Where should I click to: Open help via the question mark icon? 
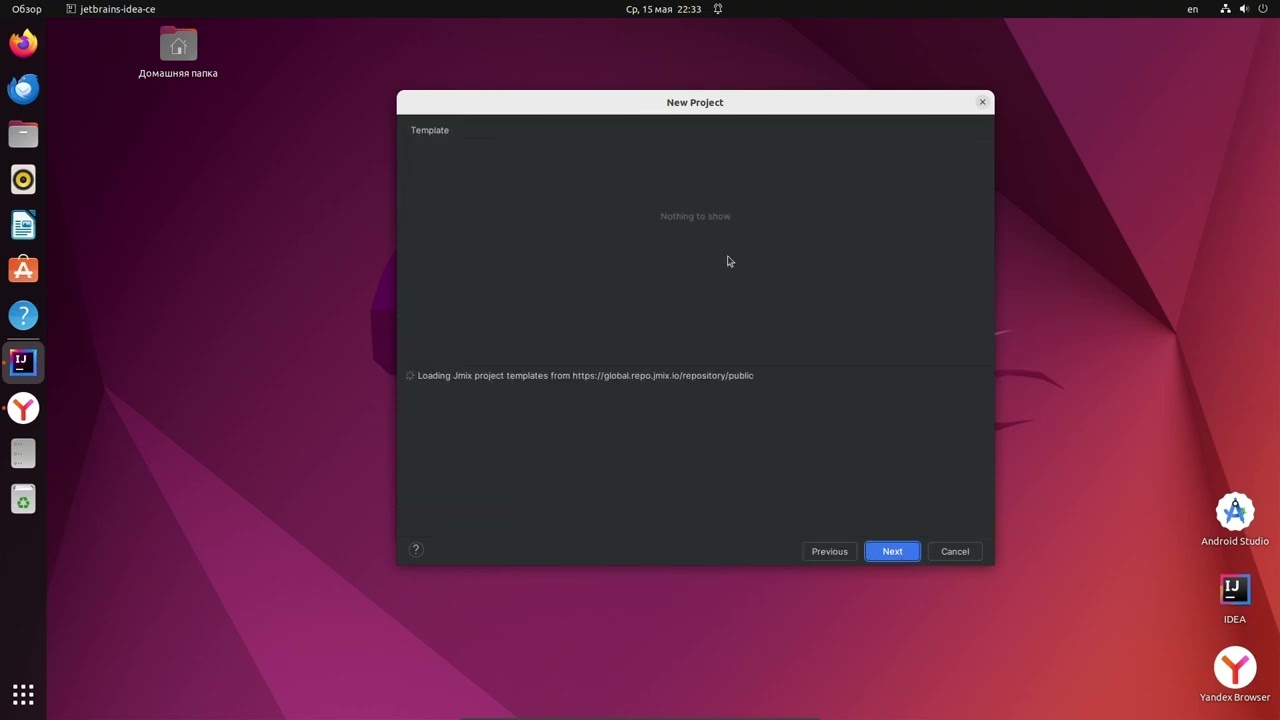(416, 549)
